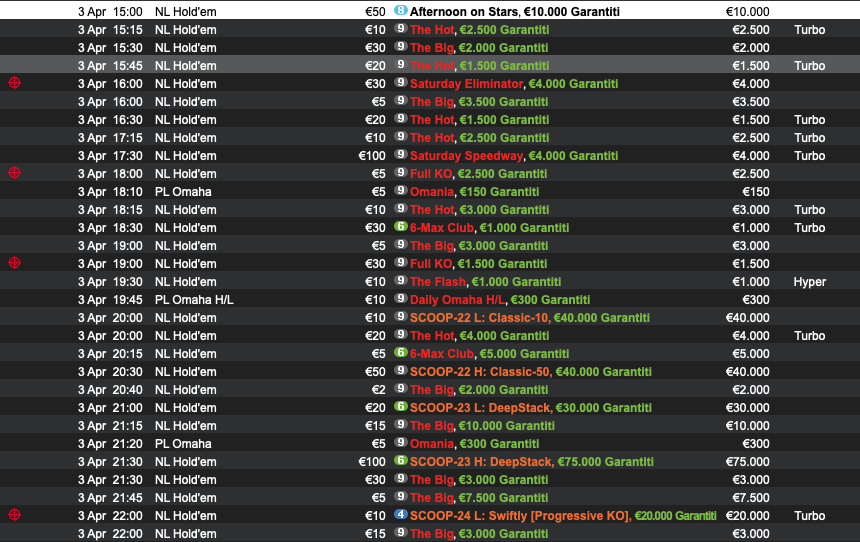Viewport: 860px width, 542px height.
Task: Click 9-max badge on The Big €7.500 Garantiti
Action: 401,496
